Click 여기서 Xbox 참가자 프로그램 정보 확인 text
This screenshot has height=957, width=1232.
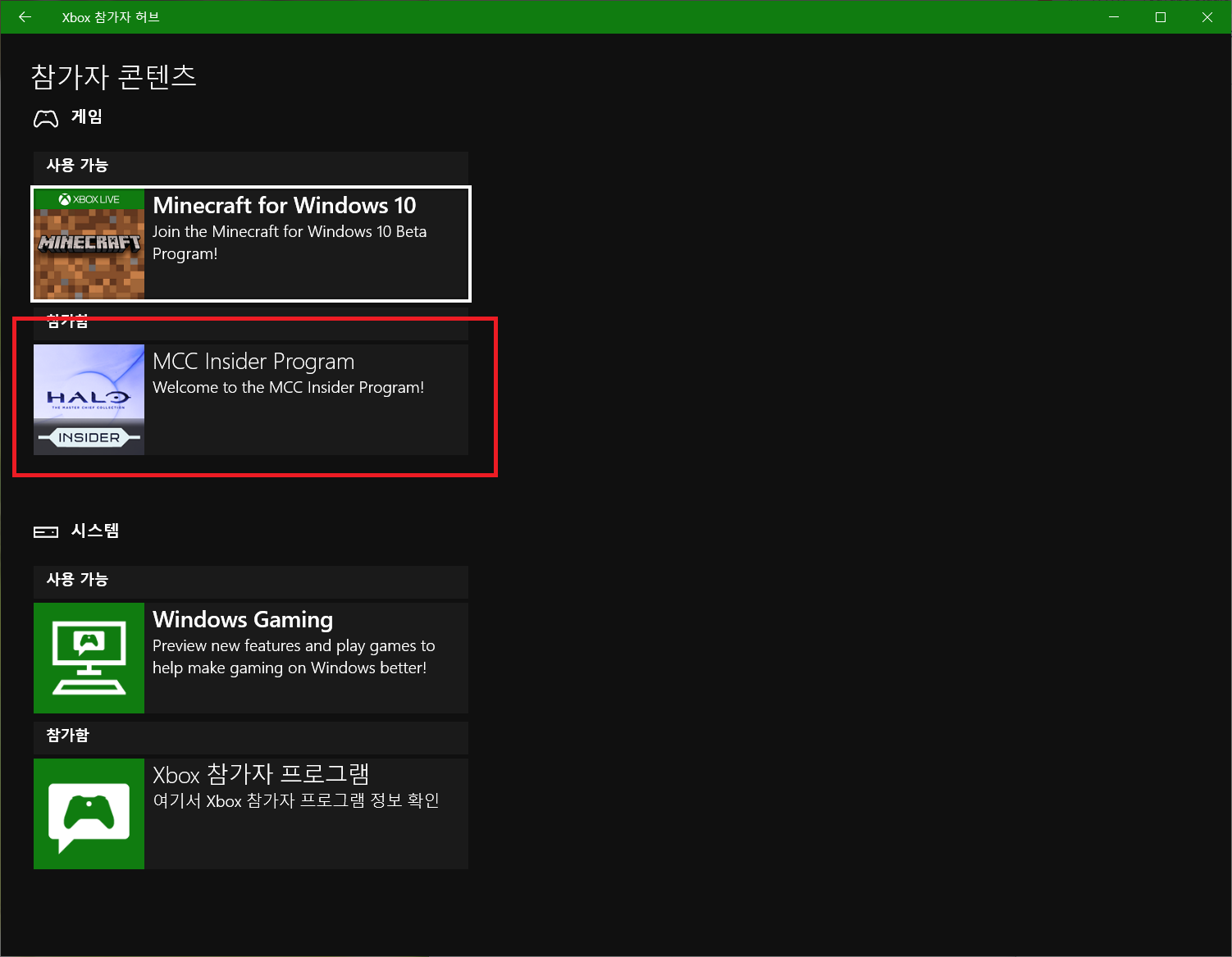tap(296, 800)
